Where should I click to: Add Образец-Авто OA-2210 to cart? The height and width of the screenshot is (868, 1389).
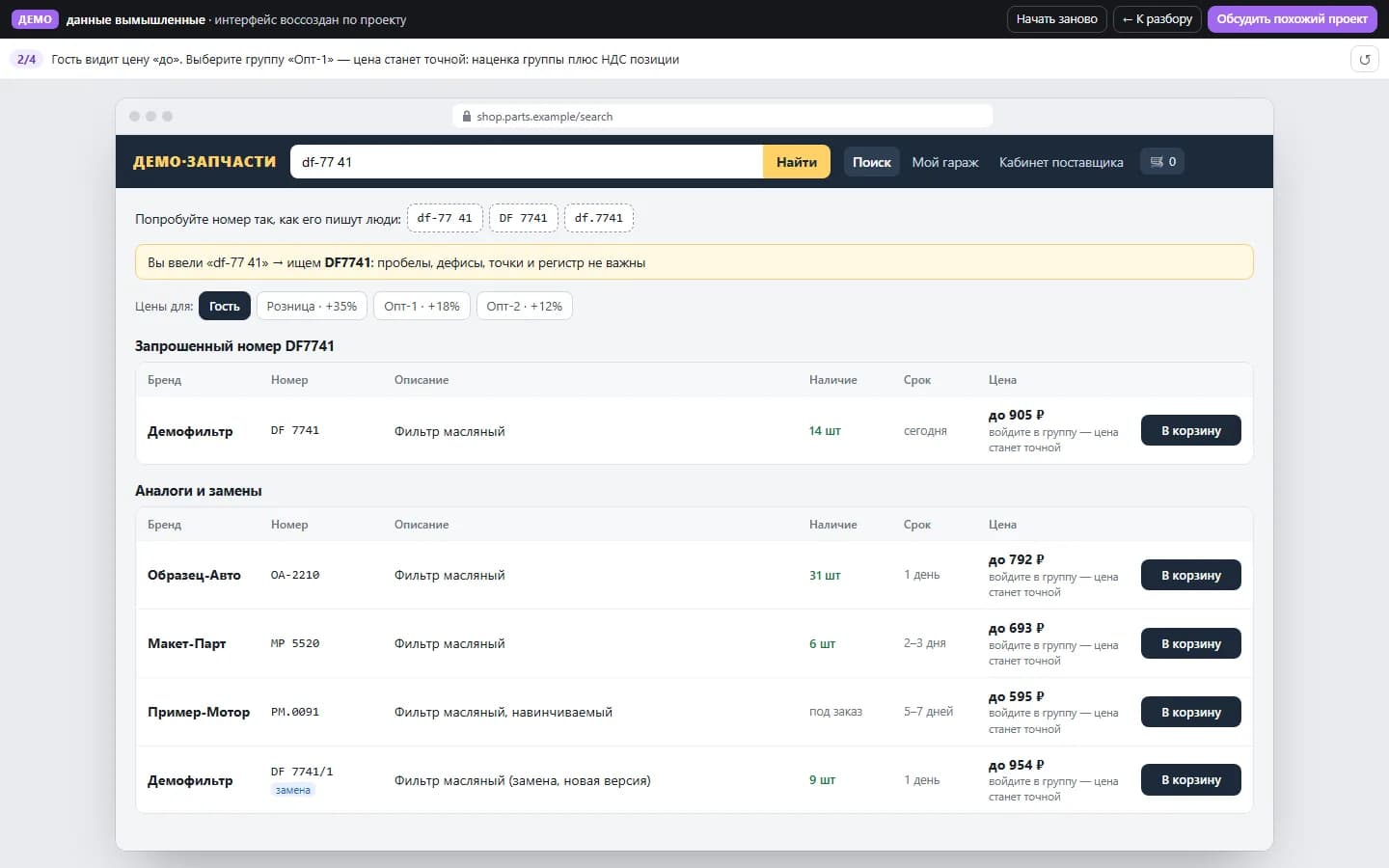click(x=1191, y=576)
